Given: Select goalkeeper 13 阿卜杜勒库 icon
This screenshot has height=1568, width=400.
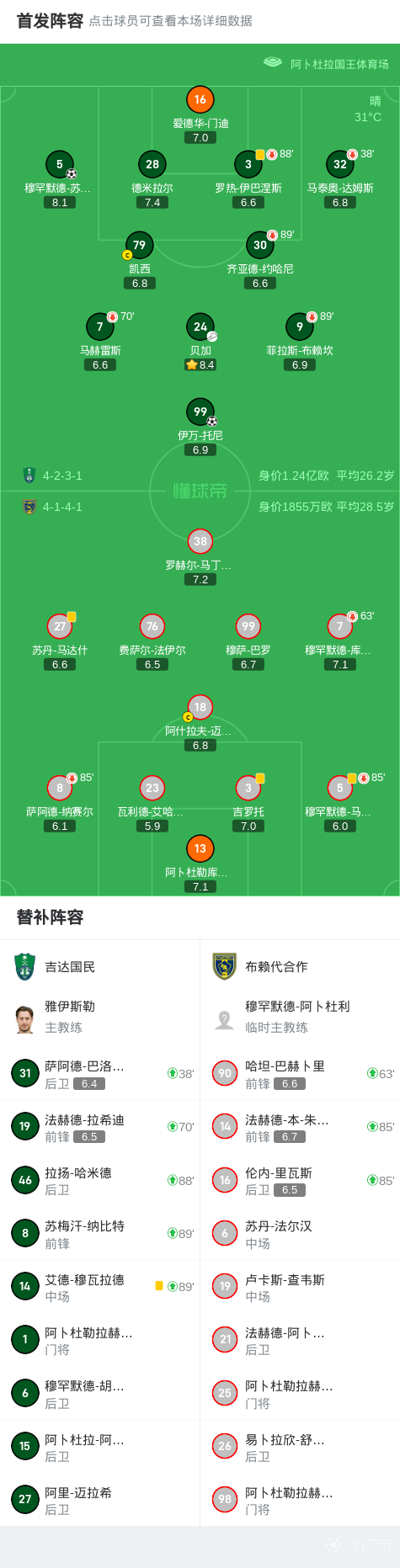Looking at the screenshot, I should 200,848.
